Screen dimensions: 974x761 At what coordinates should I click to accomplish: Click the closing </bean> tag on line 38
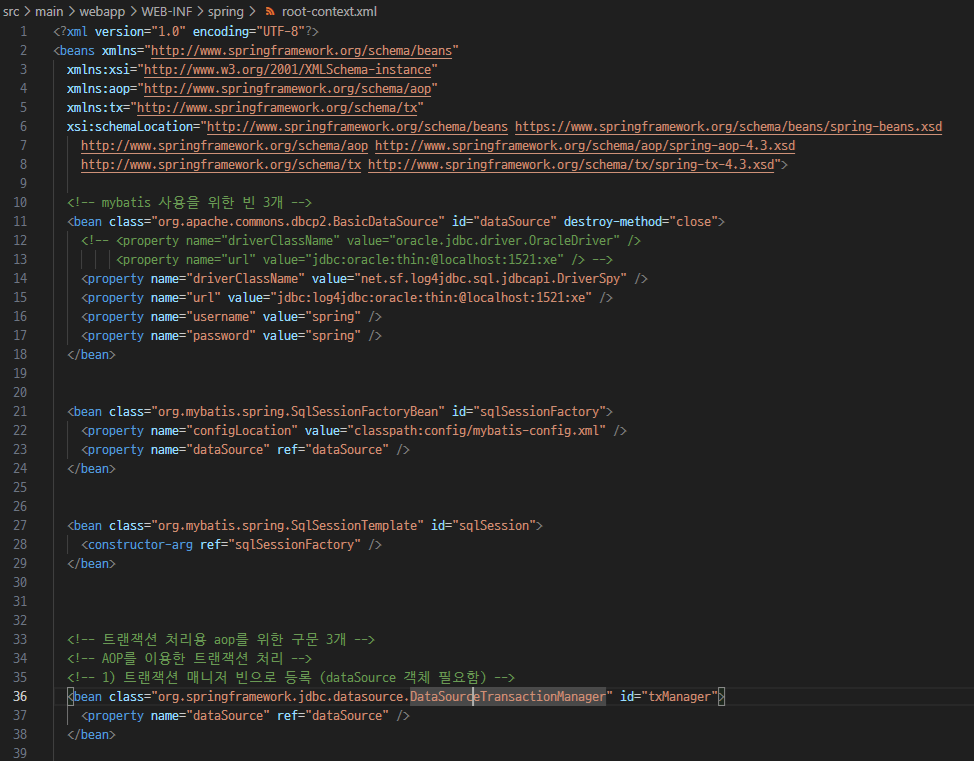click(91, 734)
